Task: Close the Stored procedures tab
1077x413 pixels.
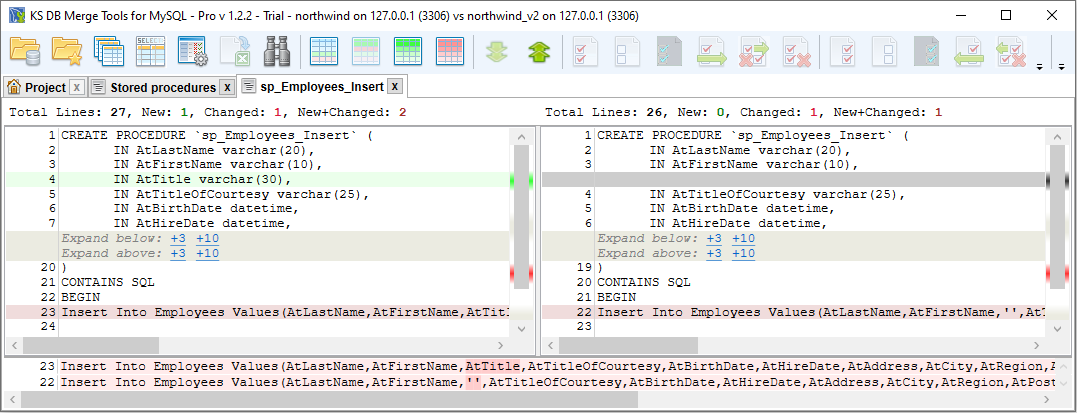Action: pyautogui.click(x=227, y=87)
